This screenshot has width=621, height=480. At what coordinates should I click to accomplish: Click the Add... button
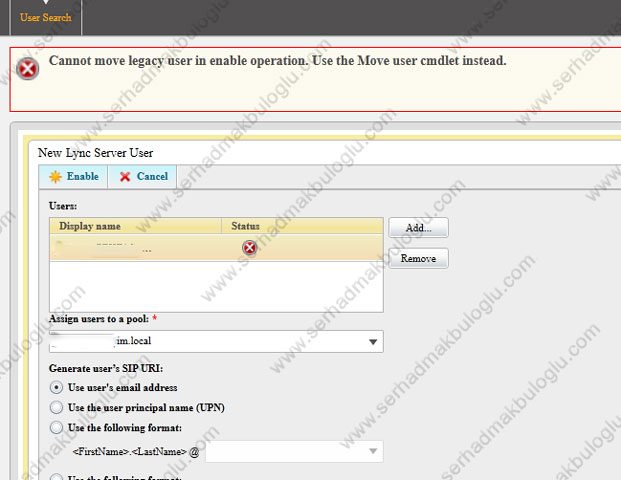(x=418, y=228)
